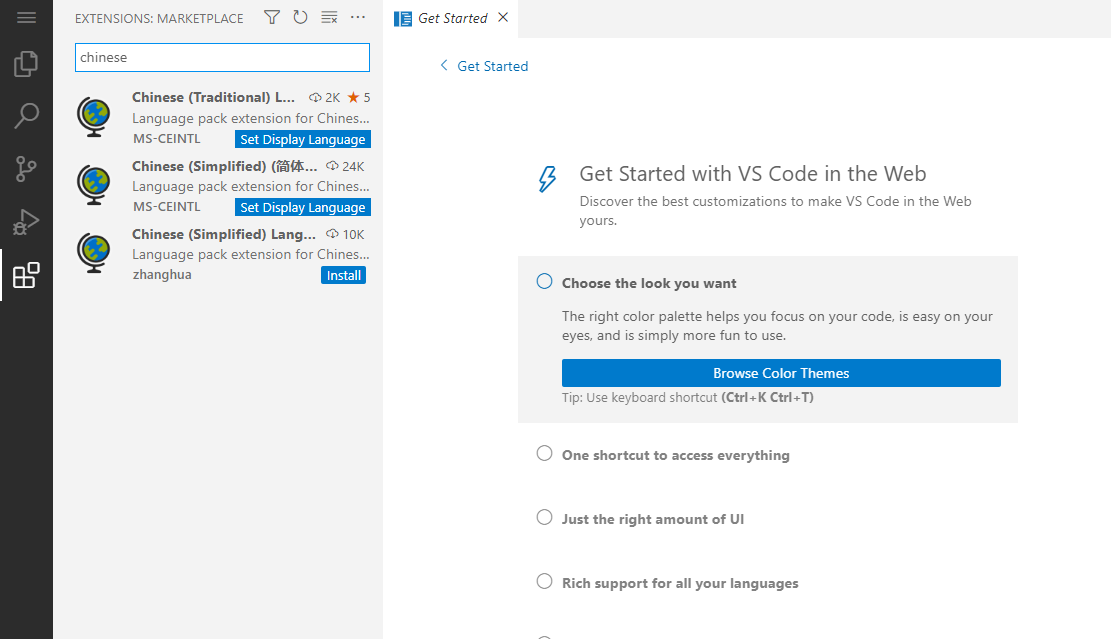This screenshot has width=1111, height=639.
Task: Go back via Get Started chevron link
Action: point(484,66)
